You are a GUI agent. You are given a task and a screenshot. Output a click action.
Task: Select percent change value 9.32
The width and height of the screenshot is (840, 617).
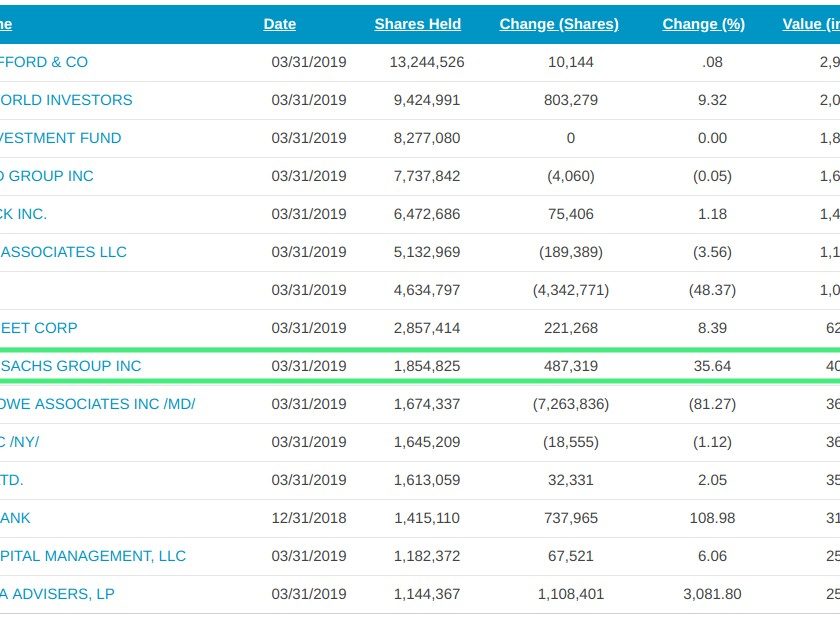point(712,100)
